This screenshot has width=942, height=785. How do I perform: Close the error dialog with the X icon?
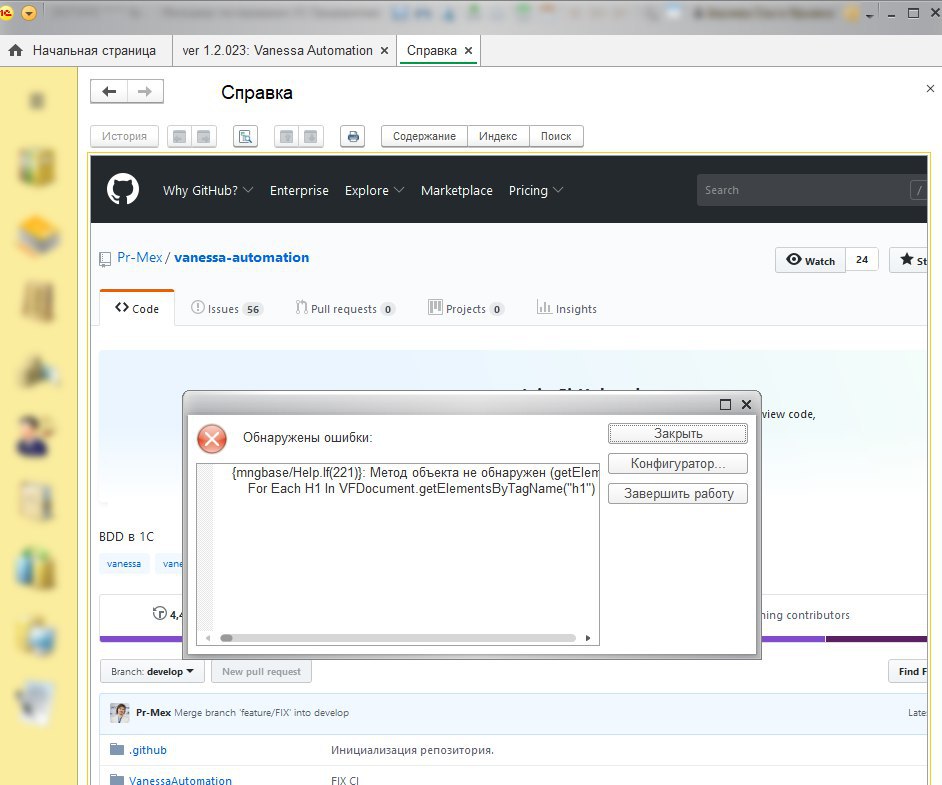pyautogui.click(x=746, y=404)
